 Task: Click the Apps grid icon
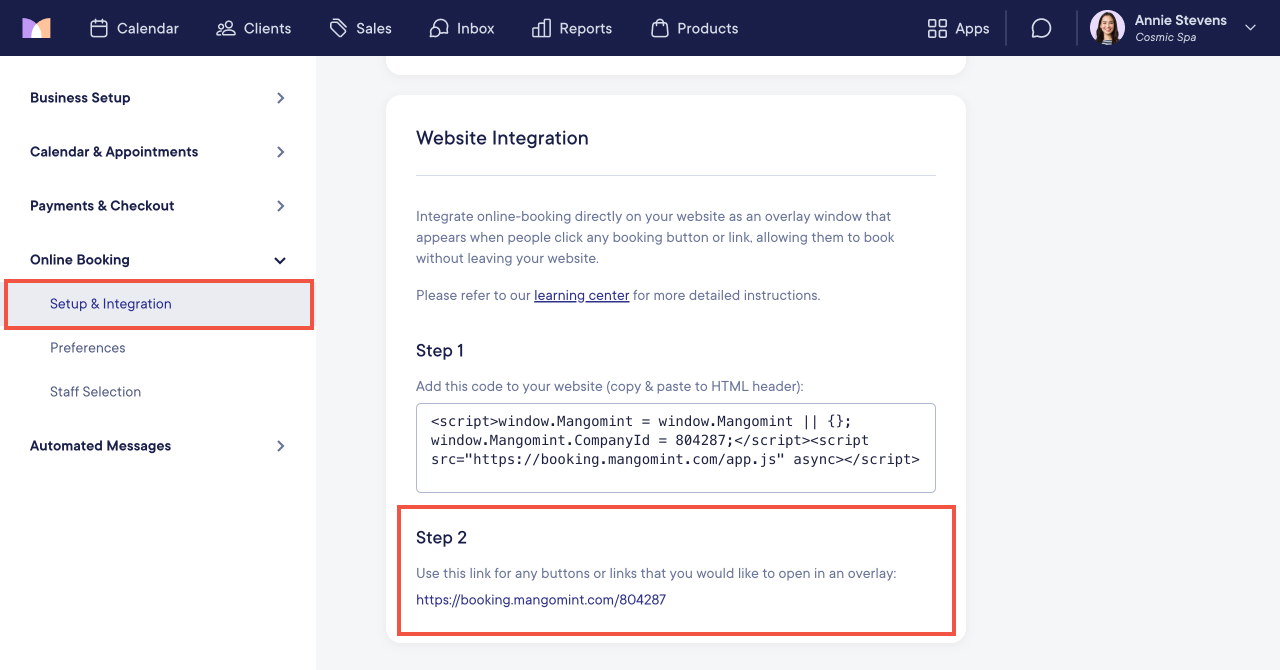pyautogui.click(x=937, y=28)
